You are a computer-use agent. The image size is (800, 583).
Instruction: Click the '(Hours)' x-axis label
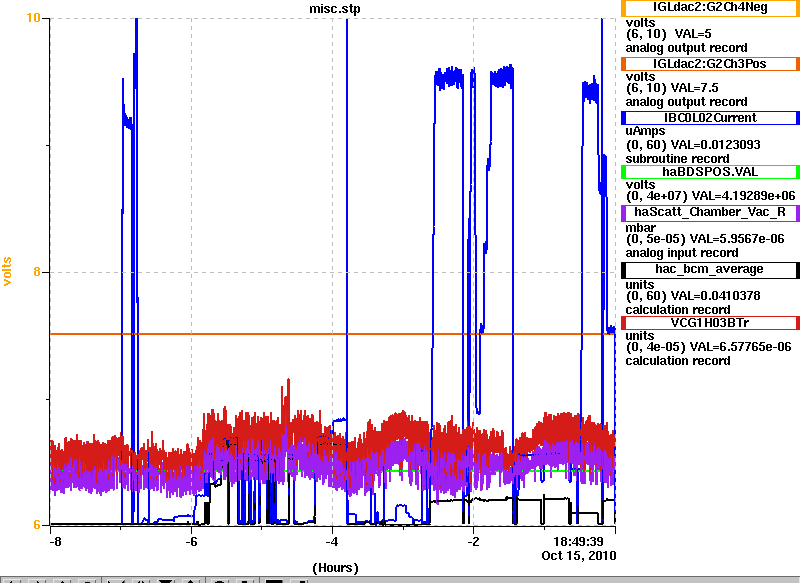tap(335, 568)
